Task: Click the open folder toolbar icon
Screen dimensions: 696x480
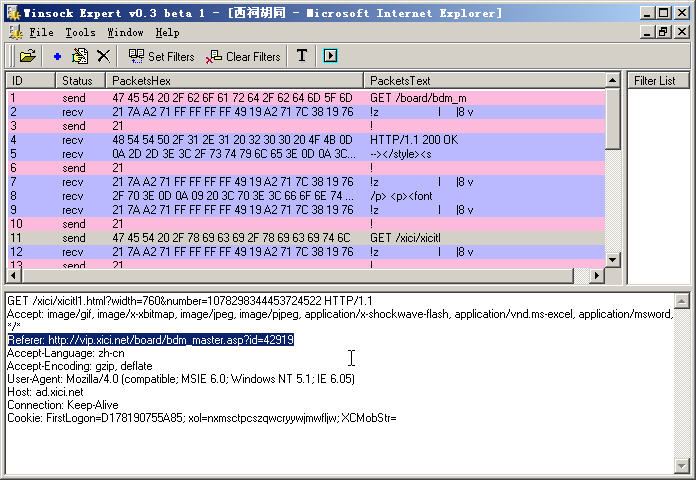Action: coord(28,56)
